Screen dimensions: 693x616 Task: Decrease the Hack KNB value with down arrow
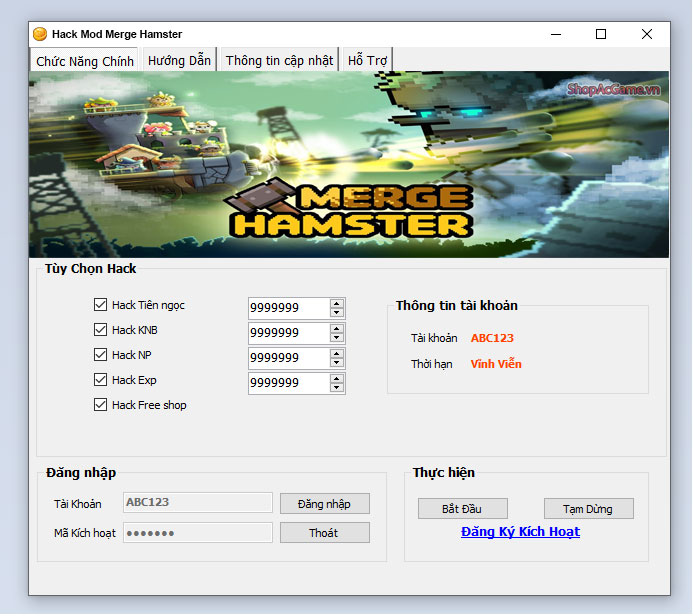pos(337,338)
